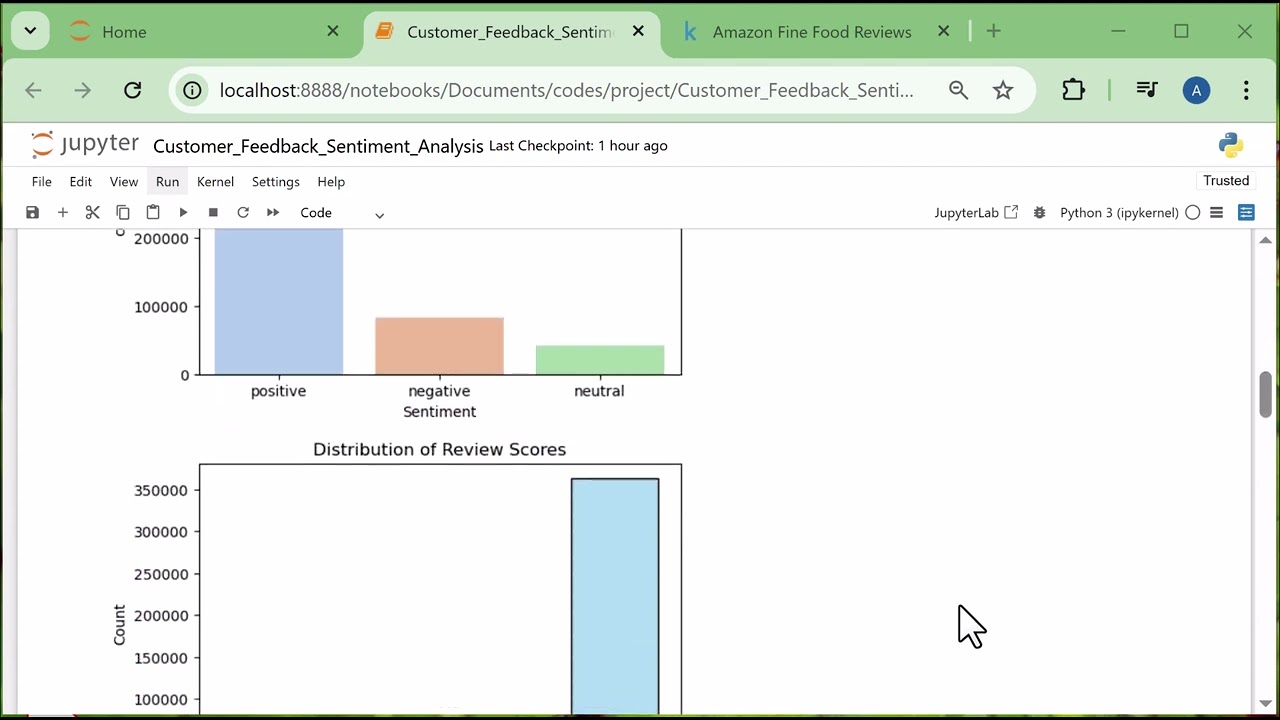Open the Help menu
The height and width of the screenshot is (720, 1280).
coord(331,181)
